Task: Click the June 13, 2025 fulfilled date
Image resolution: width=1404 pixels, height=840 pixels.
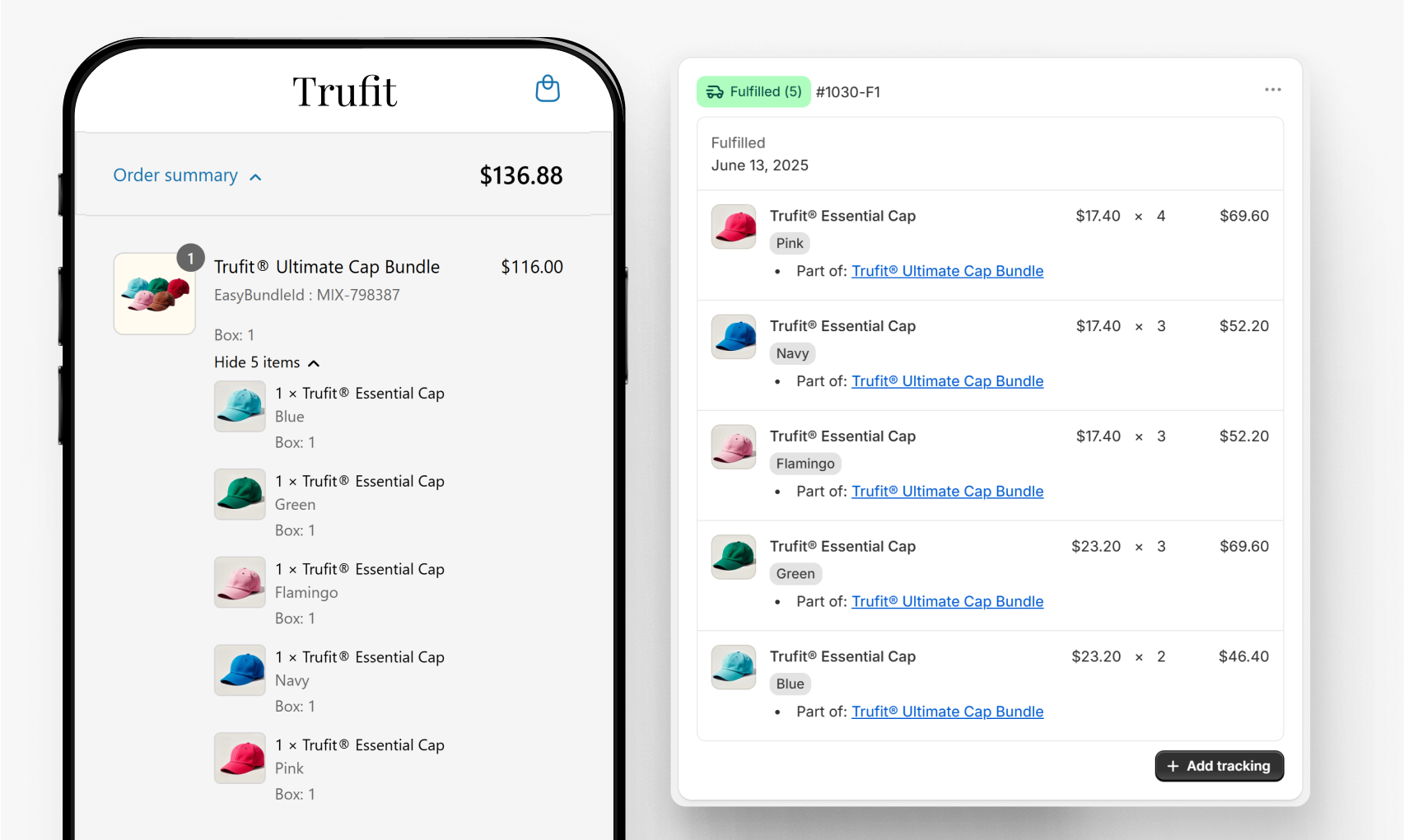Action: click(x=760, y=166)
